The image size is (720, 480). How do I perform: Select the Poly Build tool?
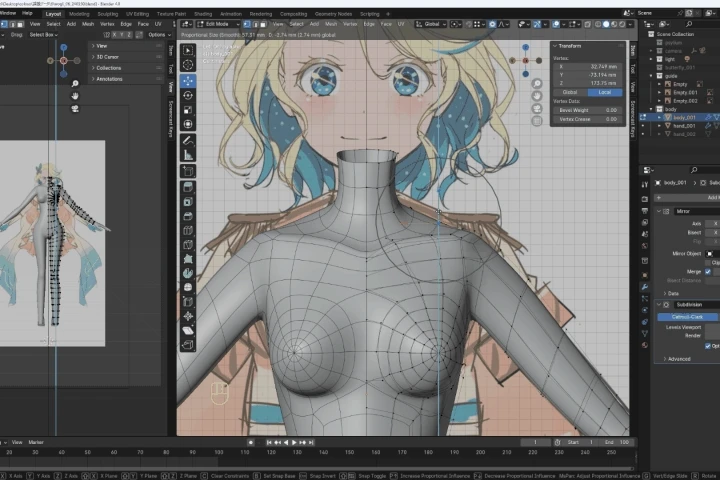[188, 259]
